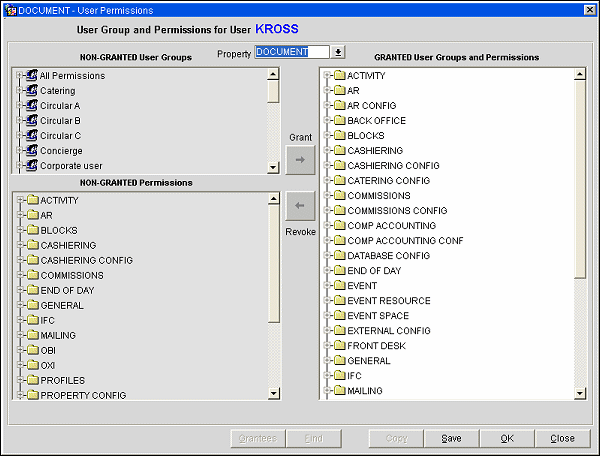Click the CASHIERING folder icon in non-granted permissions
The width and height of the screenshot is (600, 456).
point(33,246)
